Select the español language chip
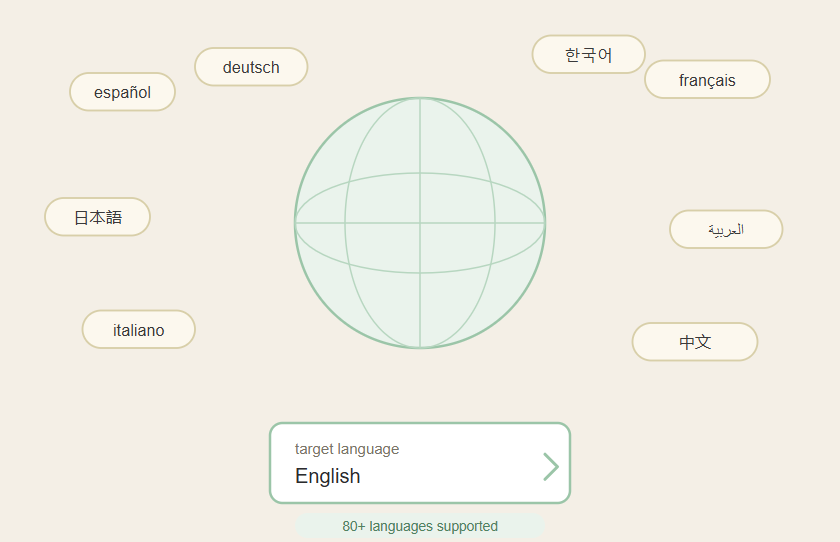This screenshot has height=542, width=840. pyautogui.click(x=122, y=92)
